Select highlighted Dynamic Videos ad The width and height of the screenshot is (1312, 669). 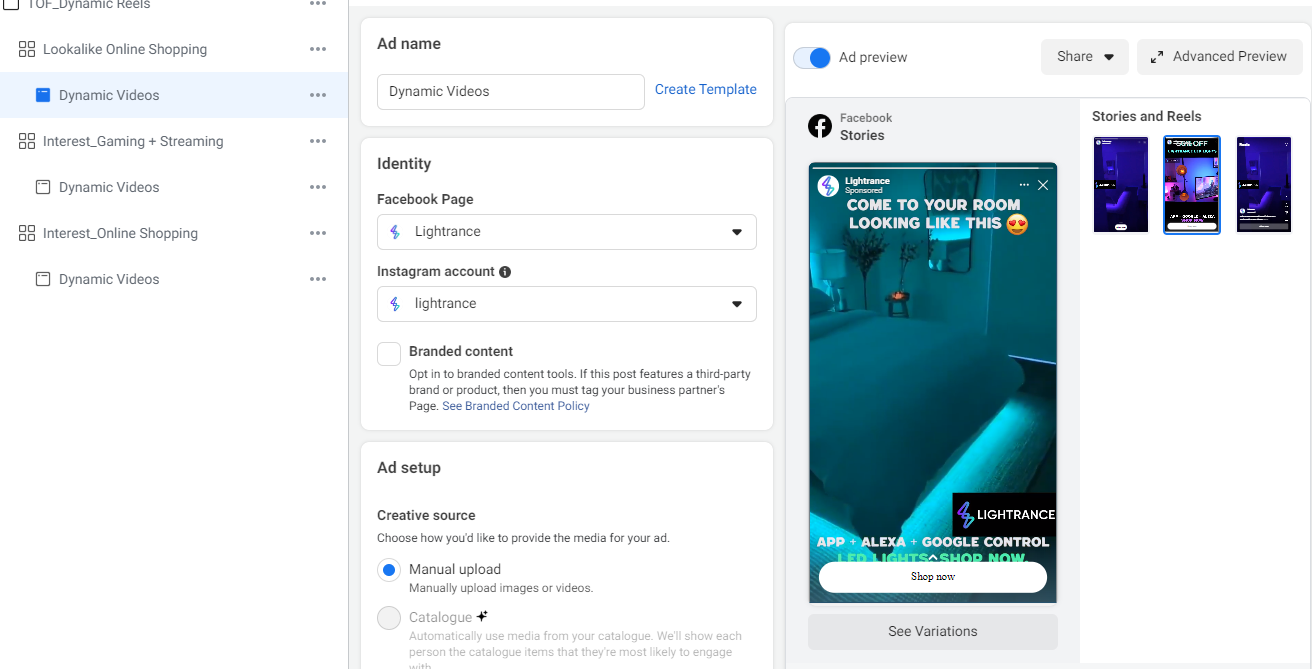click(x=109, y=95)
